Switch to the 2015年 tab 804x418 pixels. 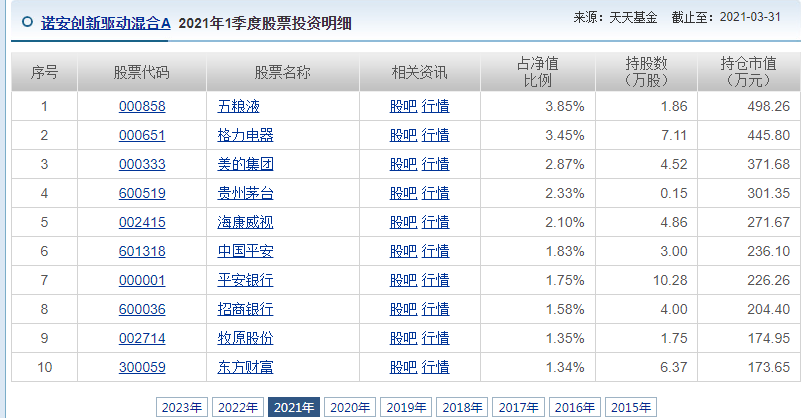click(x=631, y=407)
